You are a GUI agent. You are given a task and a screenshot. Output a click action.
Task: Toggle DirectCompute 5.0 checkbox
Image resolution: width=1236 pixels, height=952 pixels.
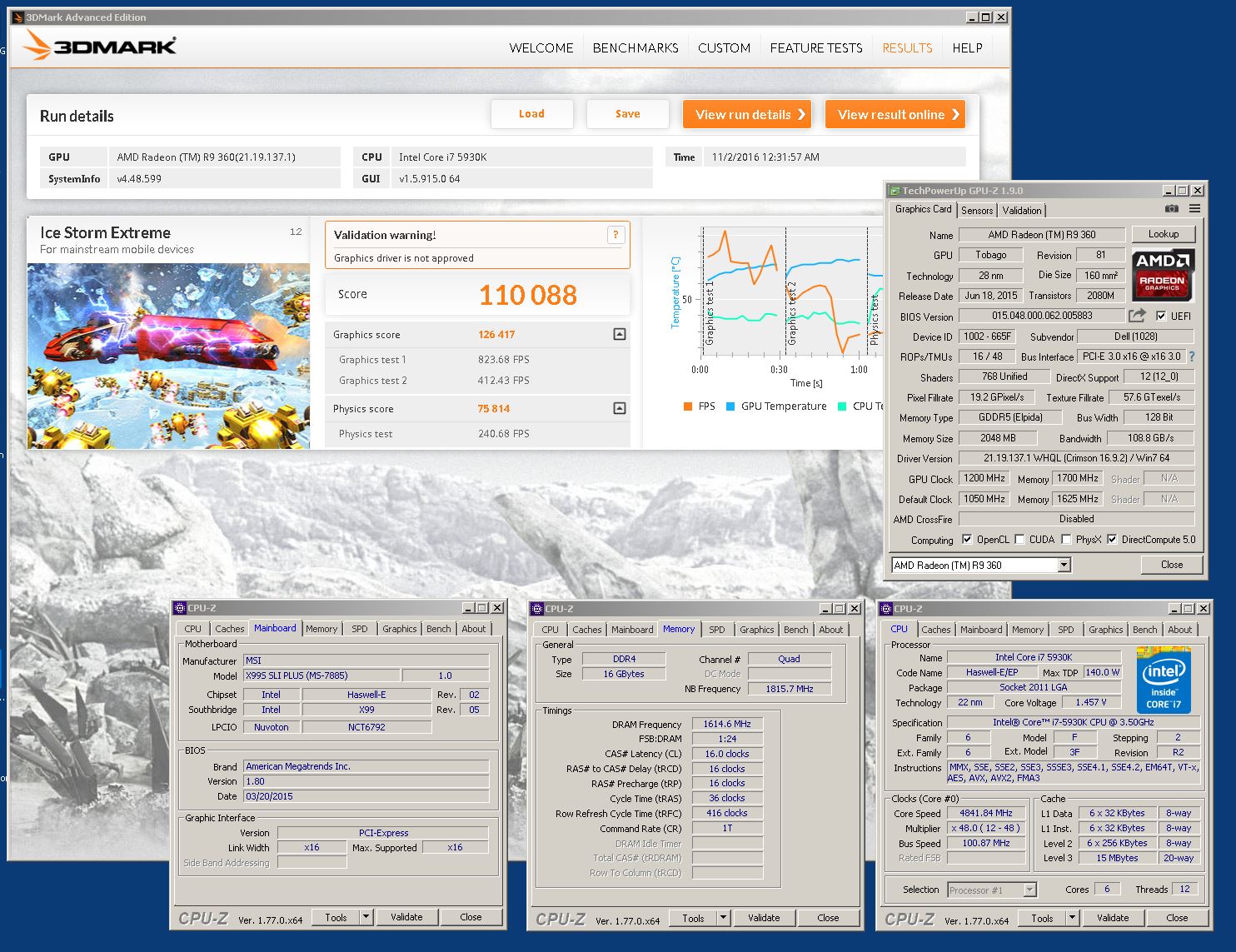1112,539
